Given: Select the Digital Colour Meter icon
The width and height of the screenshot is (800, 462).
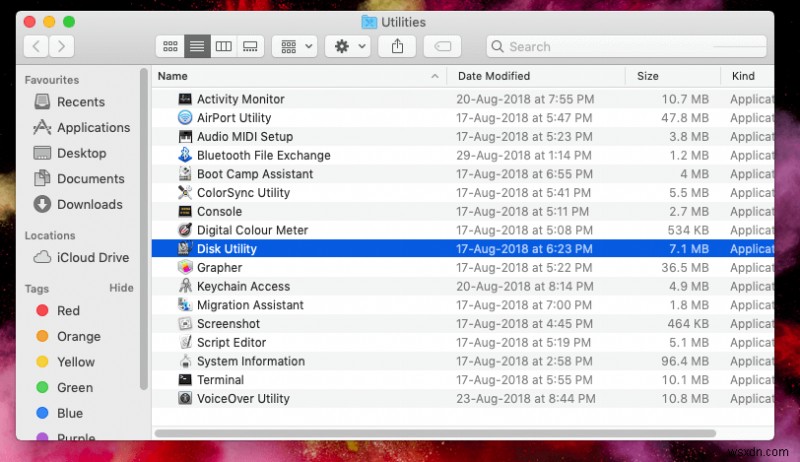Looking at the screenshot, I should point(185,230).
